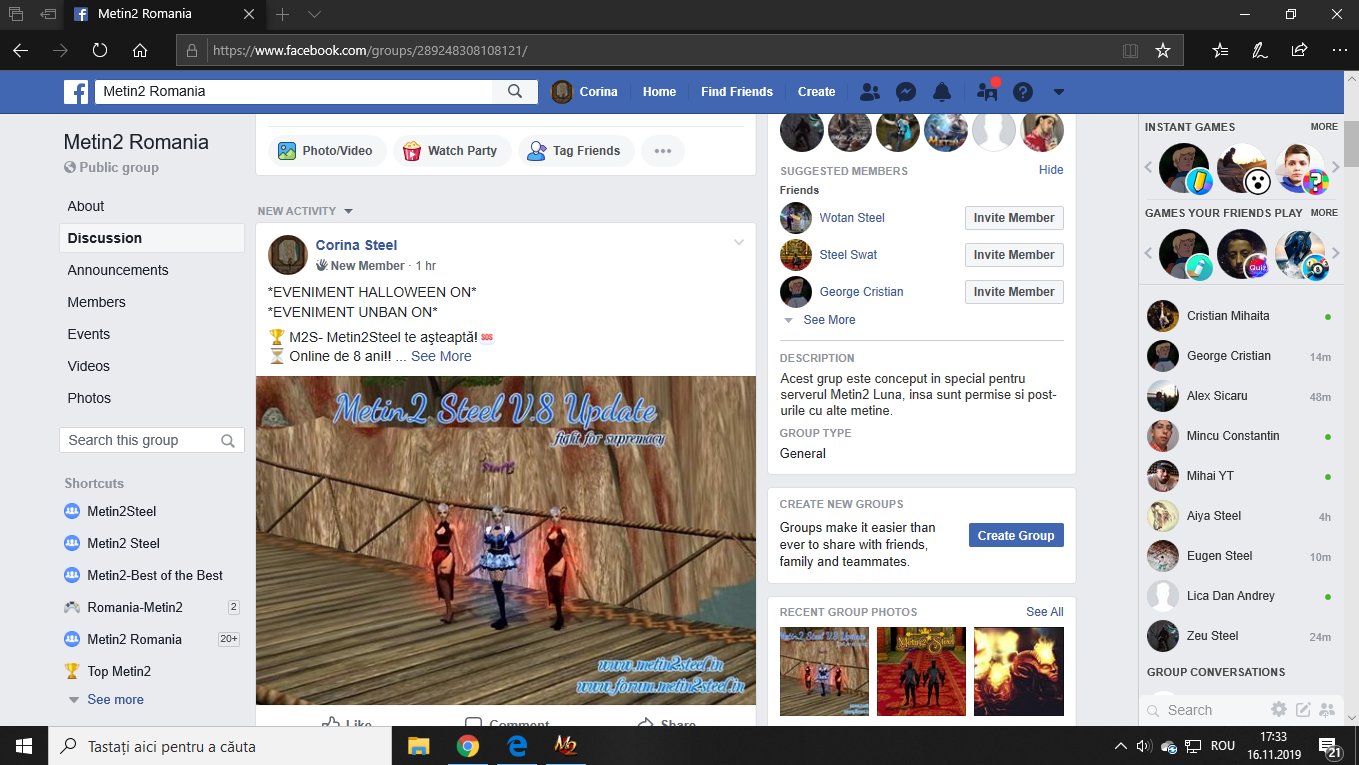The width and height of the screenshot is (1359, 765).
Task: Open Notifications bell icon
Action: [x=942, y=92]
